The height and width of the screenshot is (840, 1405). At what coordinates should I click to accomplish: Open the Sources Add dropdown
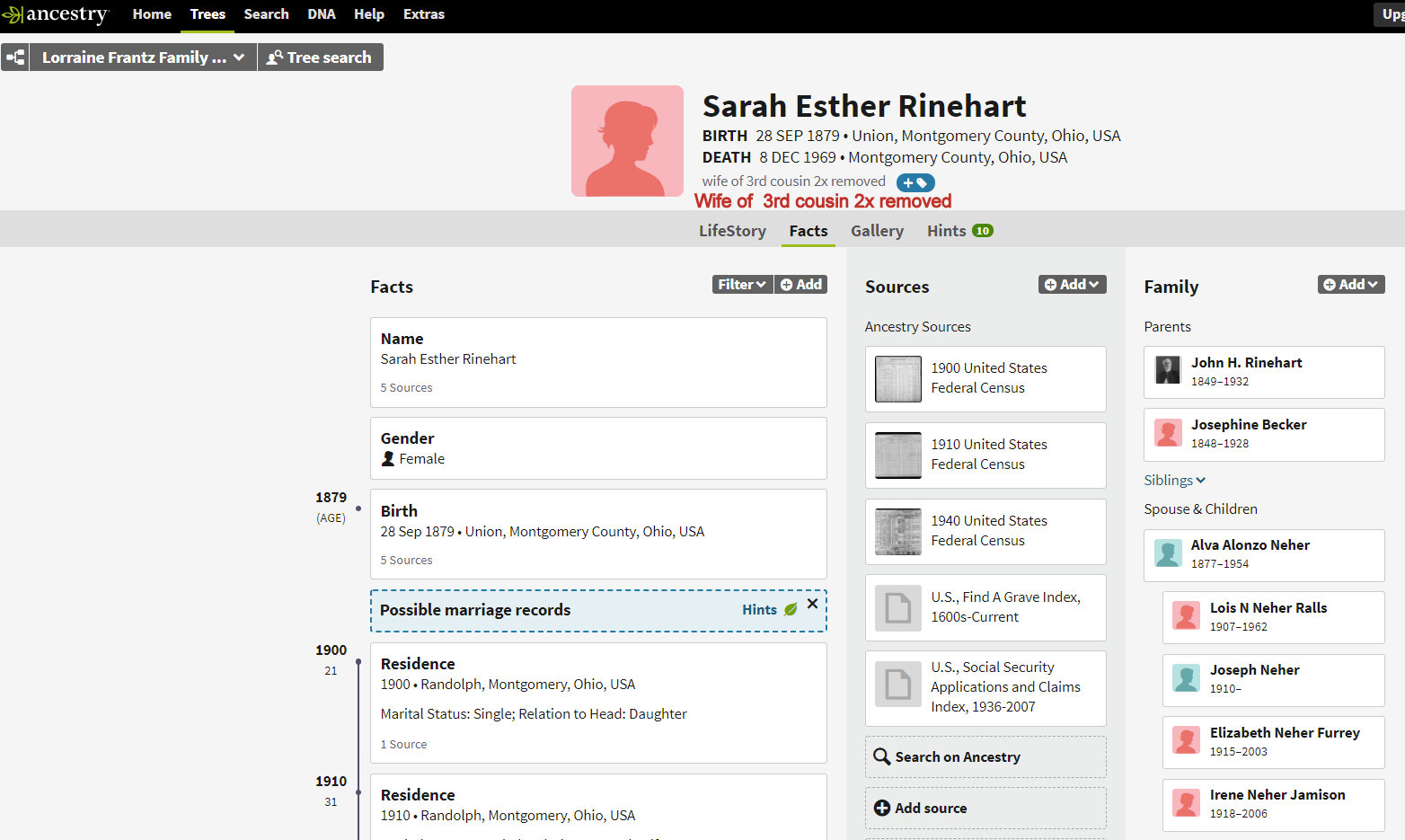click(x=1072, y=284)
